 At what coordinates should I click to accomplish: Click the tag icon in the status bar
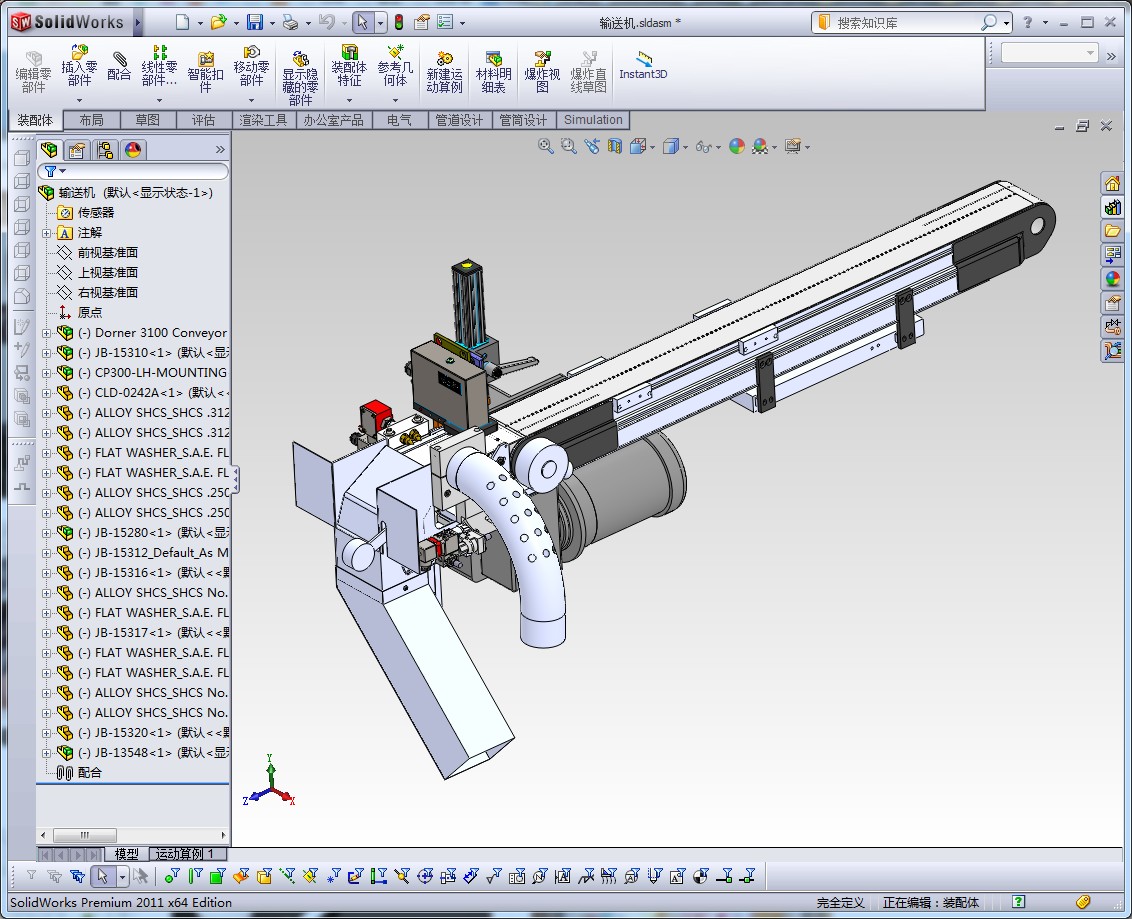1083,902
